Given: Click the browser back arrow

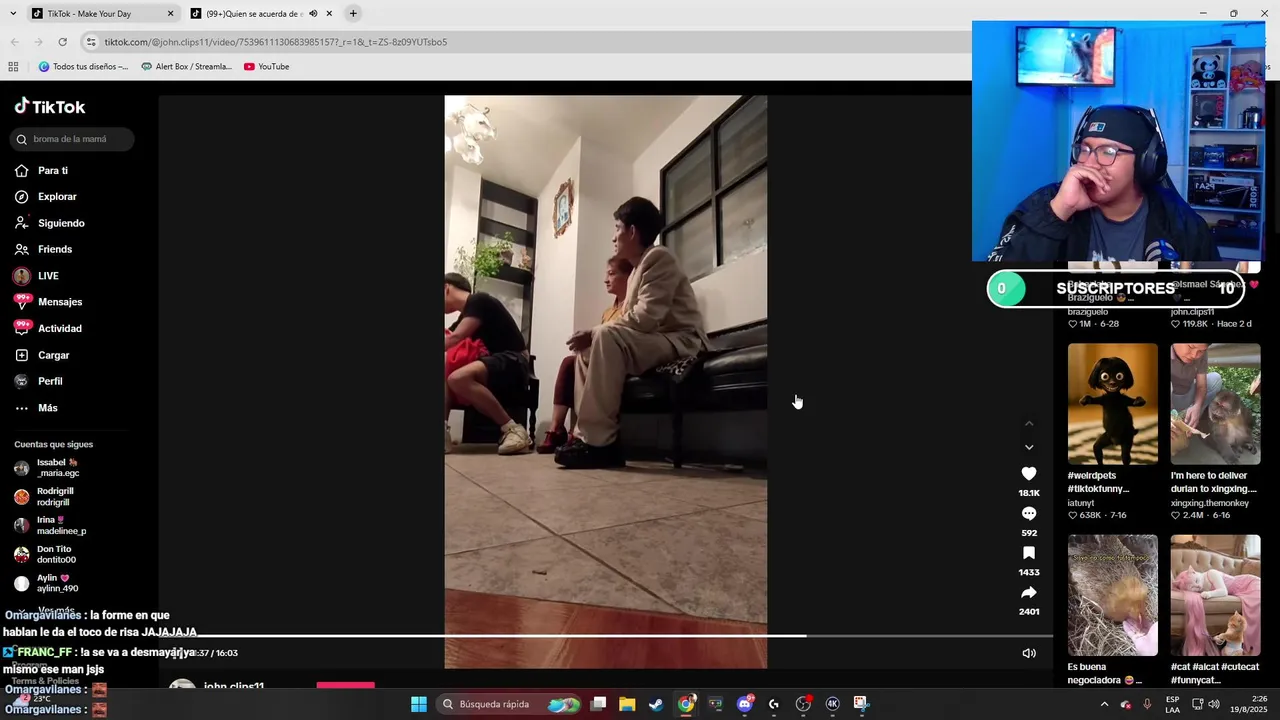Looking at the screenshot, I should tap(14, 42).
